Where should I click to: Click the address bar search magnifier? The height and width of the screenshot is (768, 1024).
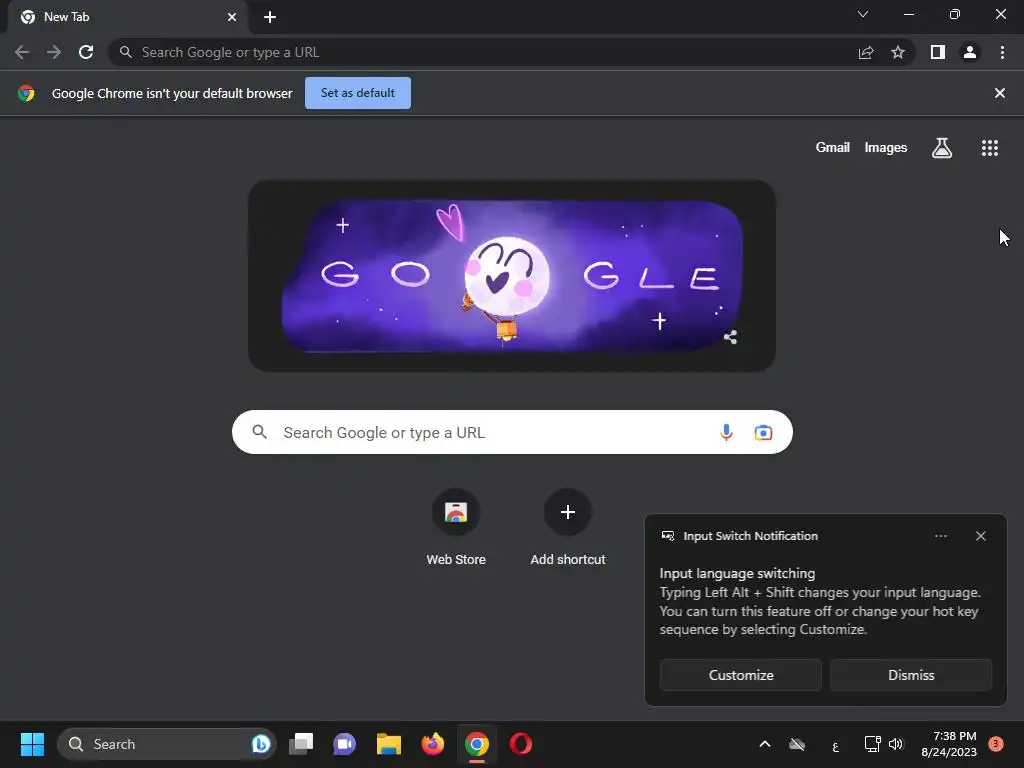tap(125, 52)
